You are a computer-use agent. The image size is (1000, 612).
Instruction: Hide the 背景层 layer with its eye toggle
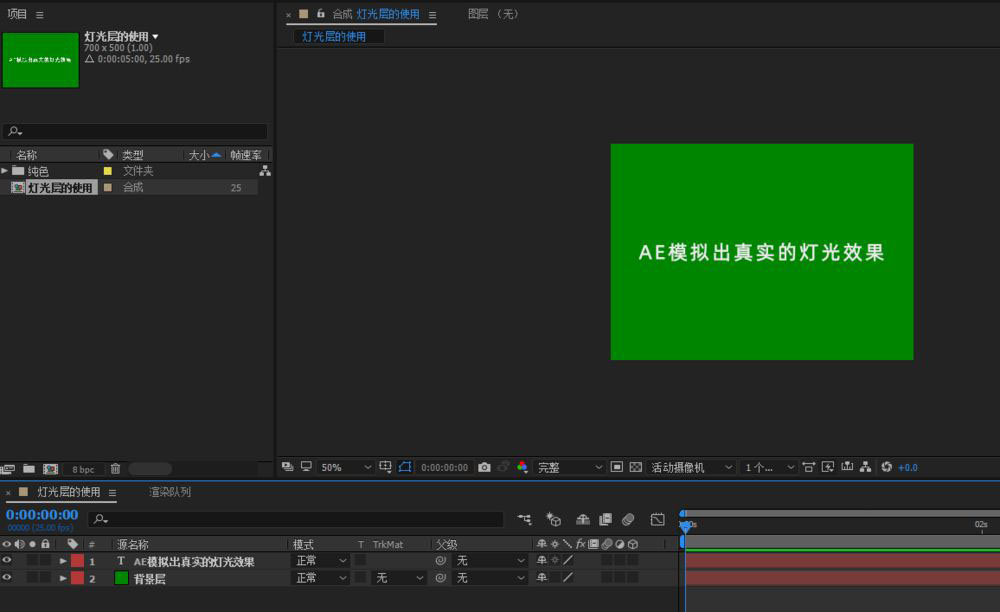(6, 578)
